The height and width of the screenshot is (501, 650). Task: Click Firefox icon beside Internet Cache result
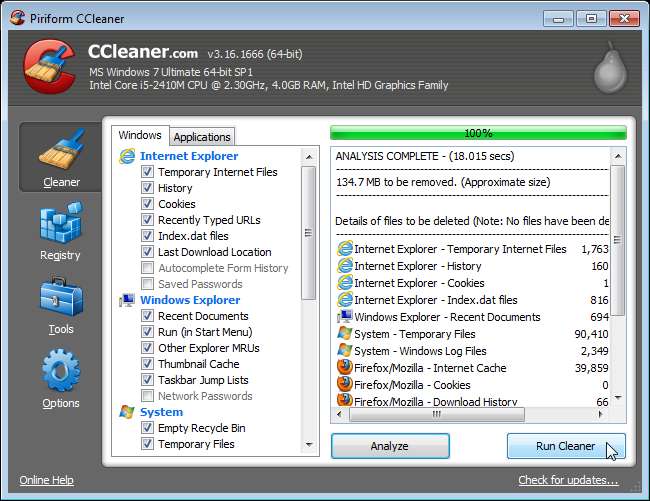(x=345, y=368)
